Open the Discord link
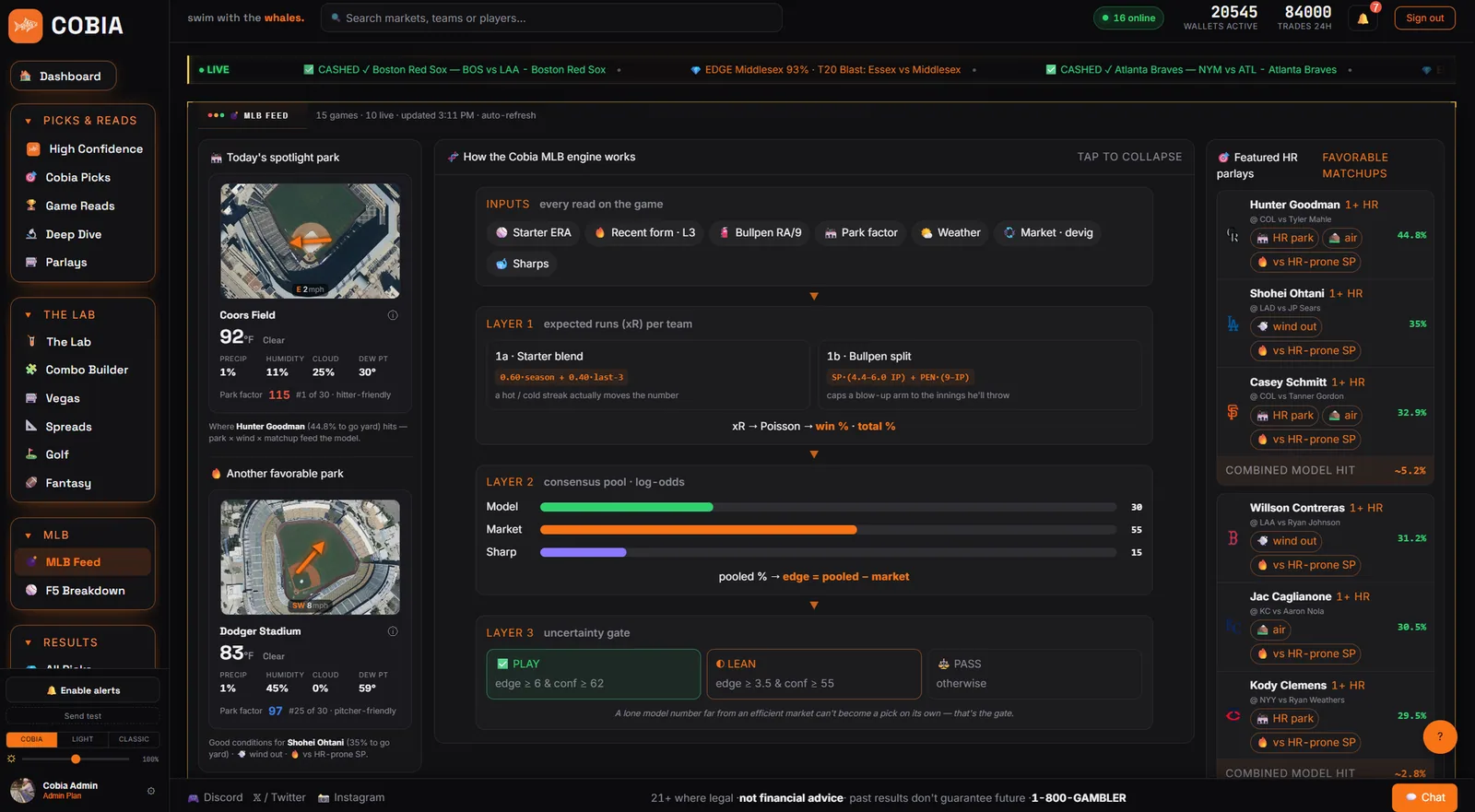Screen dimensions: 1475x812 coord(216,797)
